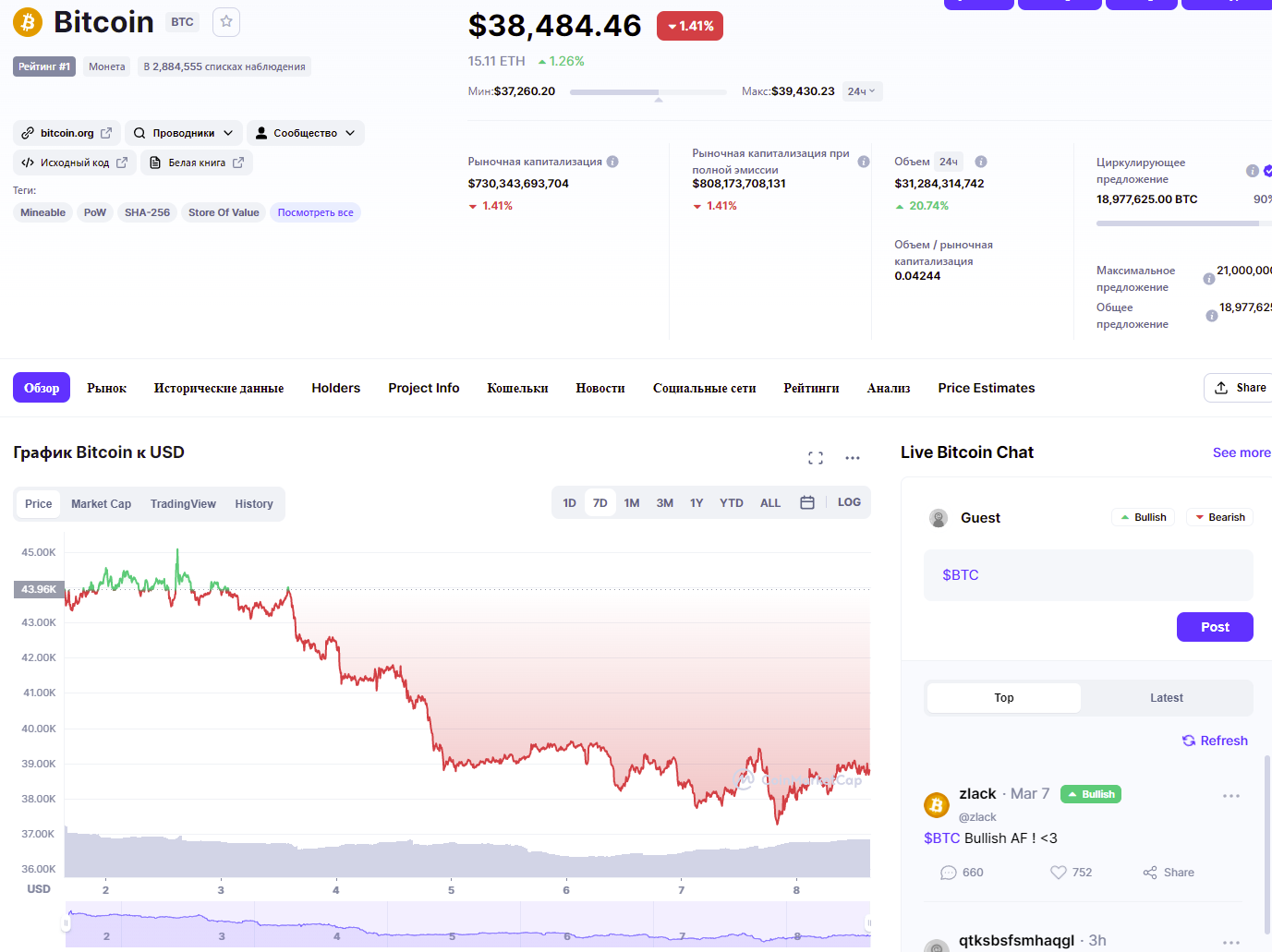Type in the $BTC chat input field

click(1088, 575)
